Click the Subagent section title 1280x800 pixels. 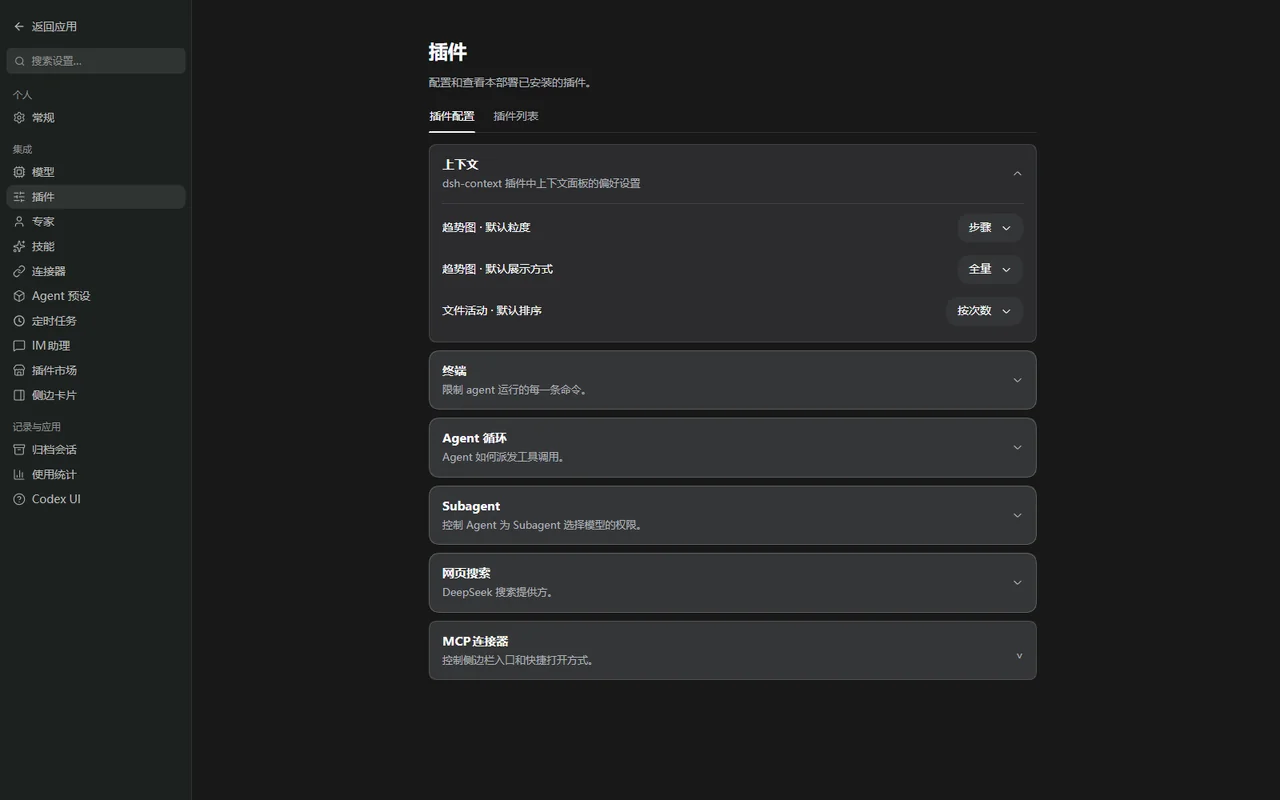point(471,506)
